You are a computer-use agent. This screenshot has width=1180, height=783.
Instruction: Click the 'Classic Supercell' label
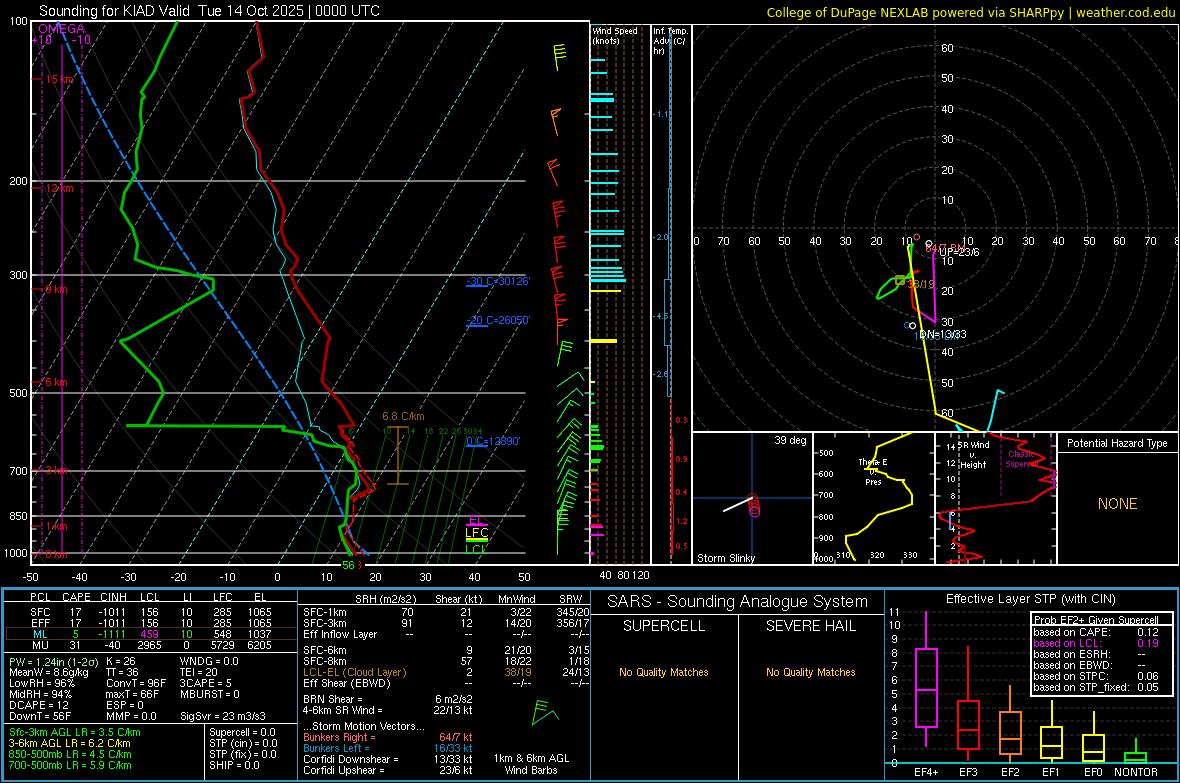coord(1022,459)
